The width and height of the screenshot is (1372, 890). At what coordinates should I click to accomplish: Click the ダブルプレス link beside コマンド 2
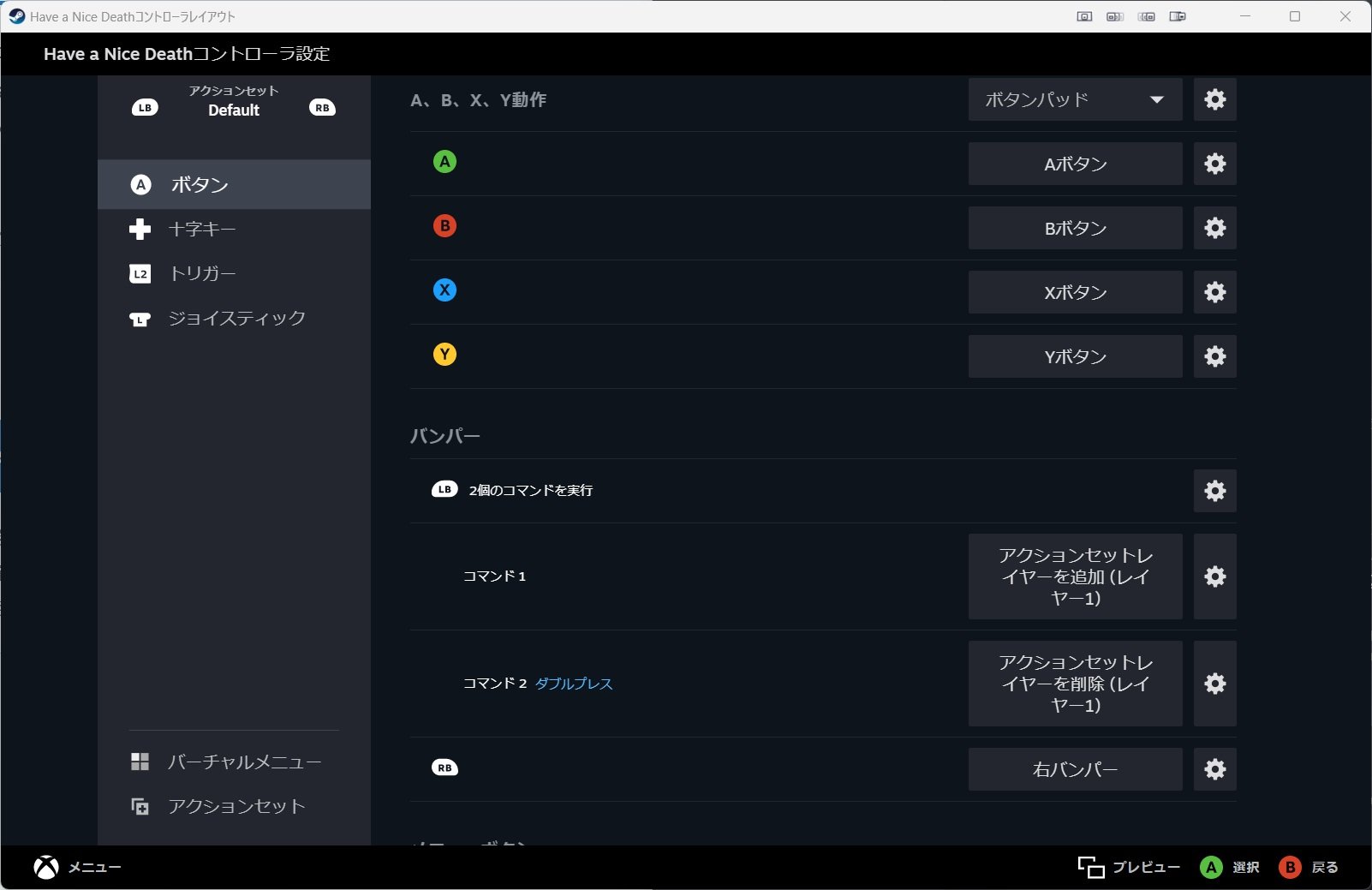click(x=574, y=684)
